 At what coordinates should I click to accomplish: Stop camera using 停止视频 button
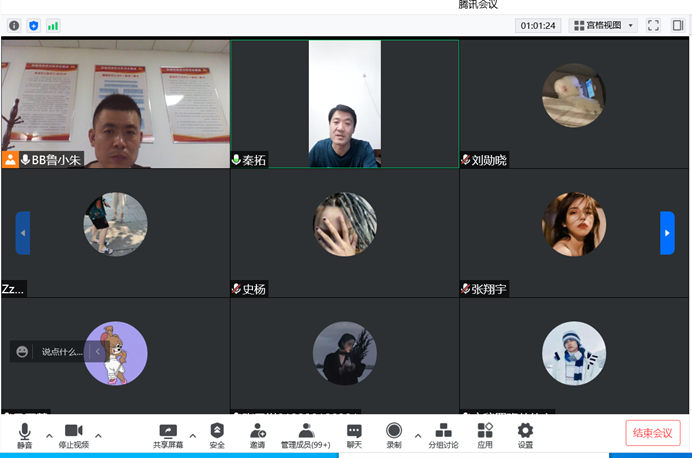73,433
